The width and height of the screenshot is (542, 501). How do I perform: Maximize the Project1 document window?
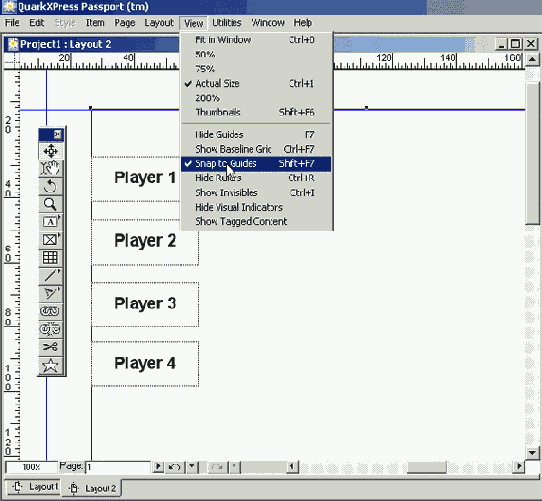tap(515, 44)
